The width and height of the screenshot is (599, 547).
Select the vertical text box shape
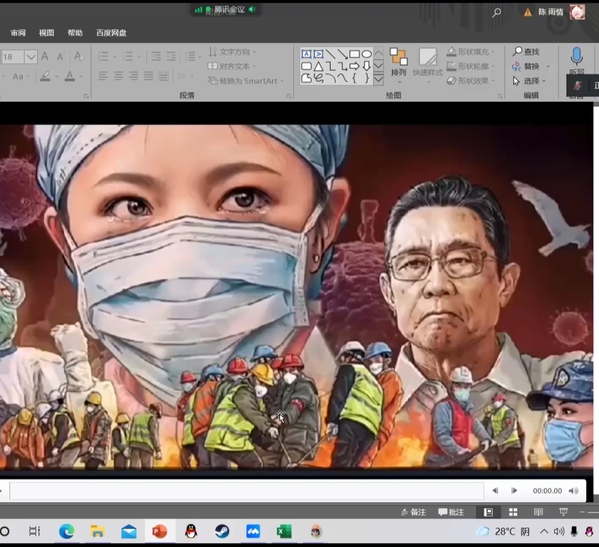pyautogui.click(x=318, y=54)
